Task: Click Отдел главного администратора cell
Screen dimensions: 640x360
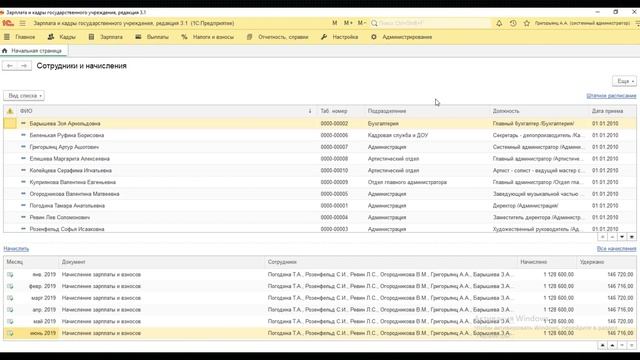Action: pos(407,182)
